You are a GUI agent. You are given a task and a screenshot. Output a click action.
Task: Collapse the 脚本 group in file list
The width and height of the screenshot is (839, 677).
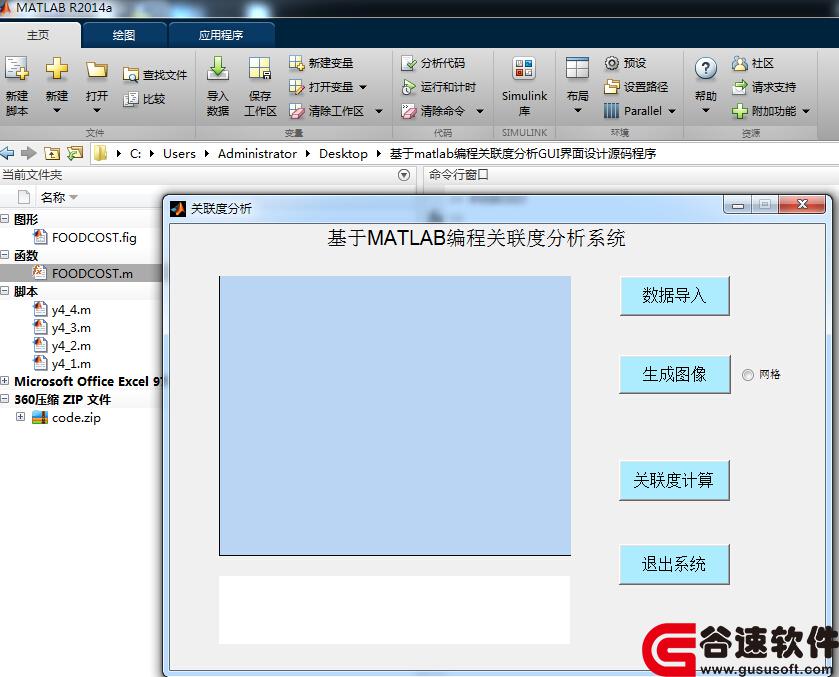(5, 291)
